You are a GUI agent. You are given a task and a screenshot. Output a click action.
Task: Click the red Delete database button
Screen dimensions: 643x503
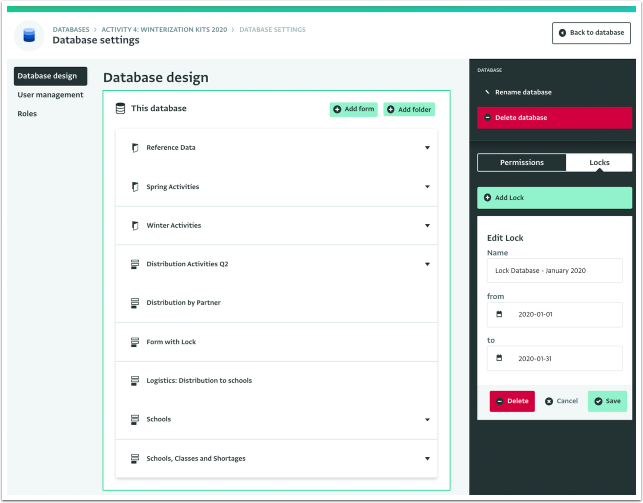(554, 118)
